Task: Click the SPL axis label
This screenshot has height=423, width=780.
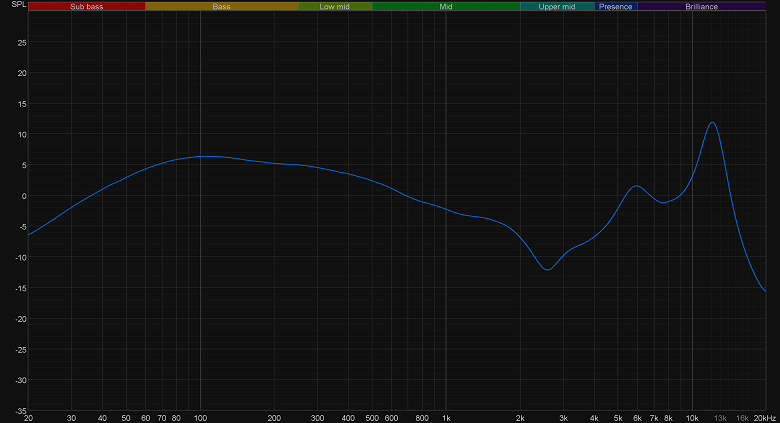Action: coord(18,4)
